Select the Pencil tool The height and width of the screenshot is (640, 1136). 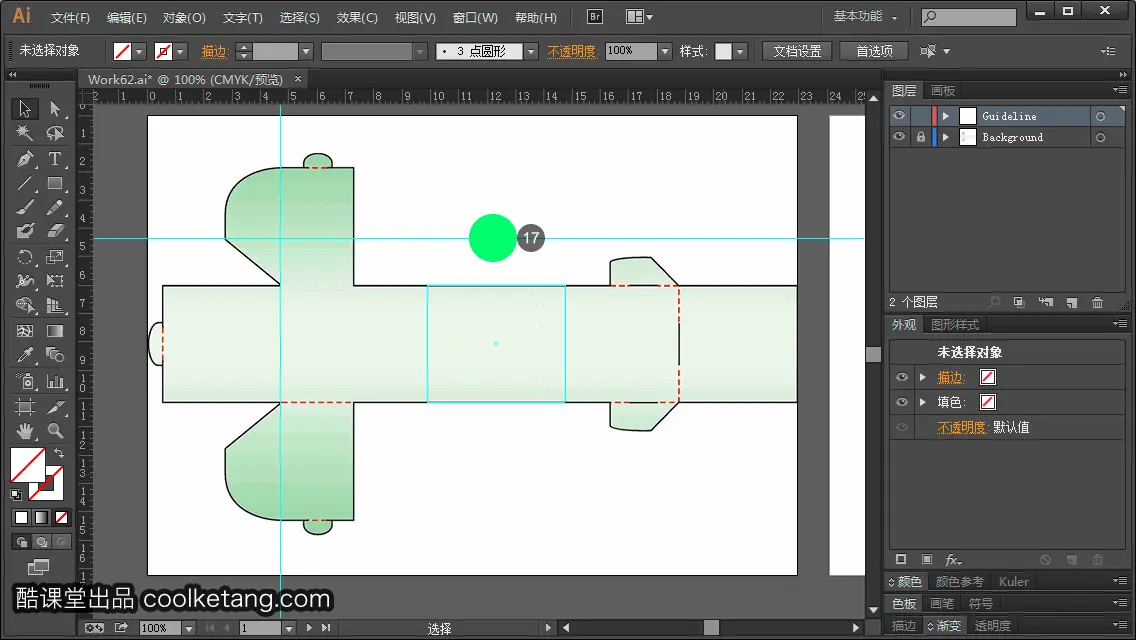tap(55, 207)
